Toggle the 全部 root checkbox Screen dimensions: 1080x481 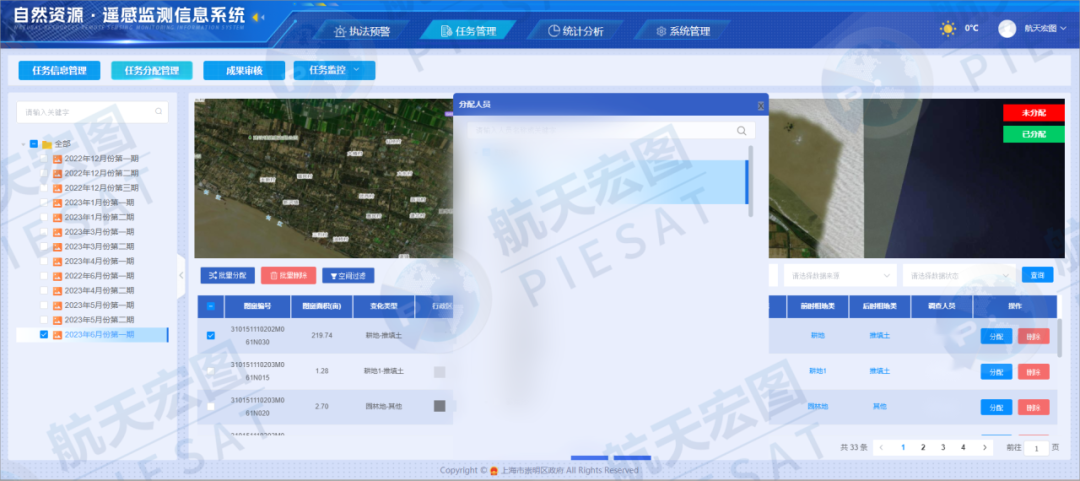click(34, 144)
